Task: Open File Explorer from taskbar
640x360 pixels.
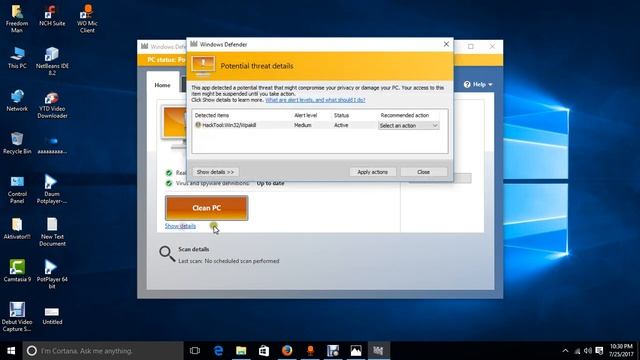Action: 241,351
